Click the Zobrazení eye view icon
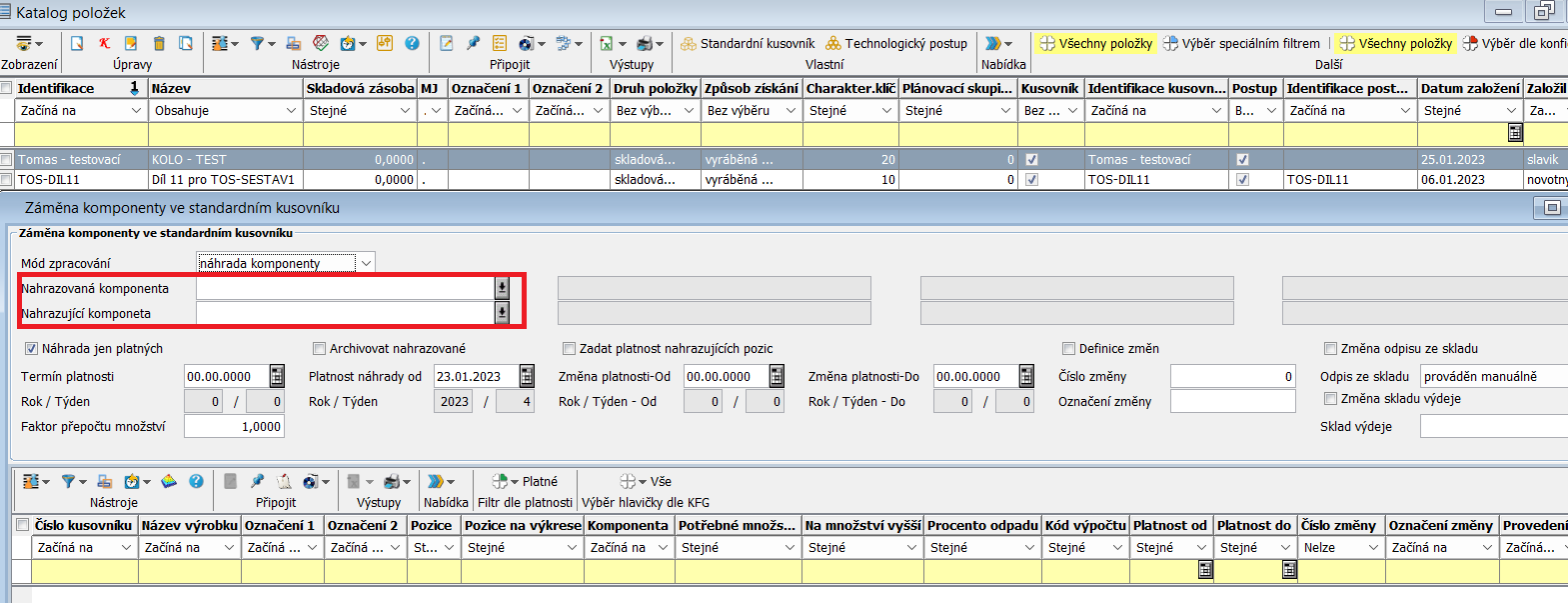This screenshot has width=1568, height=603. pos(24,44)
